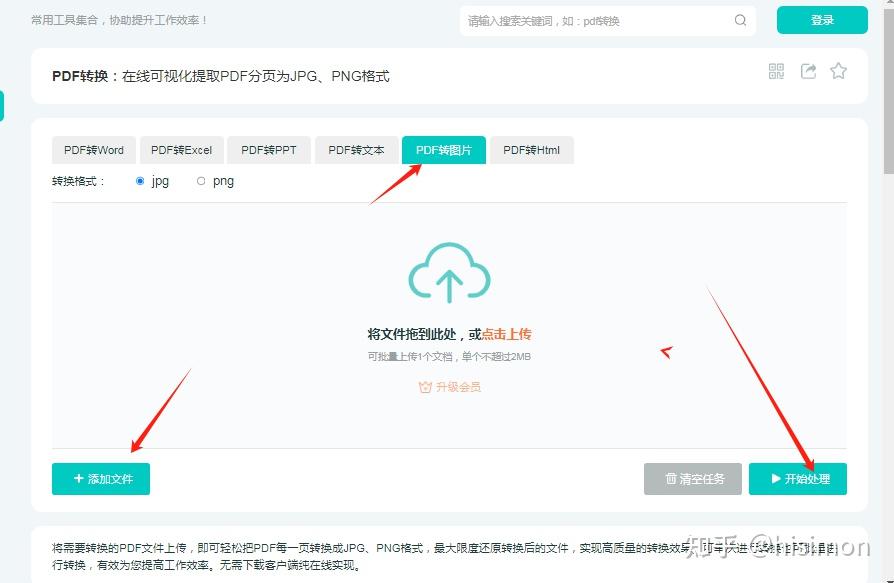894x583 pixels.
Task: Click the 清空任务 clear tasks button
Action: 693,479
